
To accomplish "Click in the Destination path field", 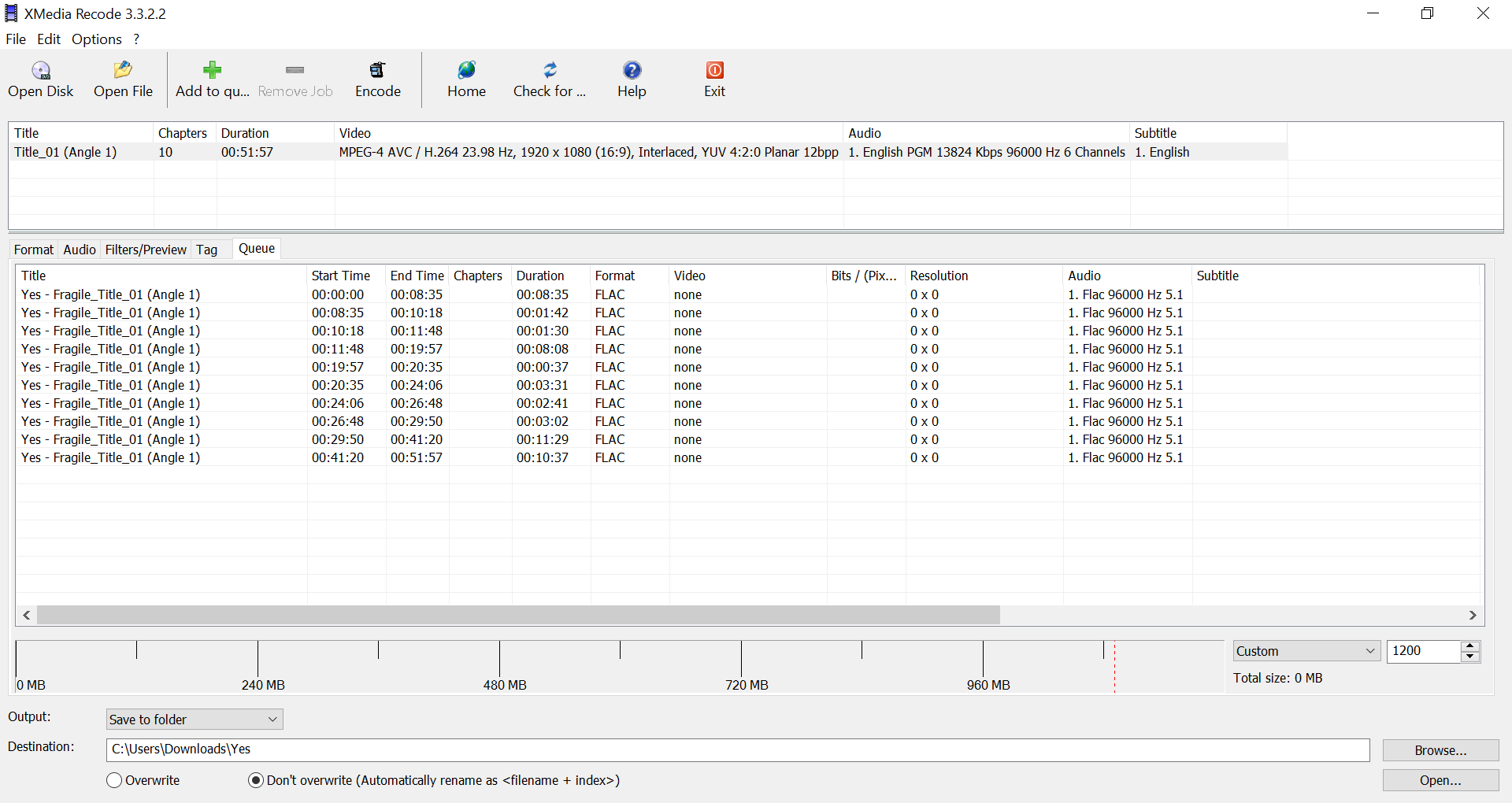I will coord(737,749).
